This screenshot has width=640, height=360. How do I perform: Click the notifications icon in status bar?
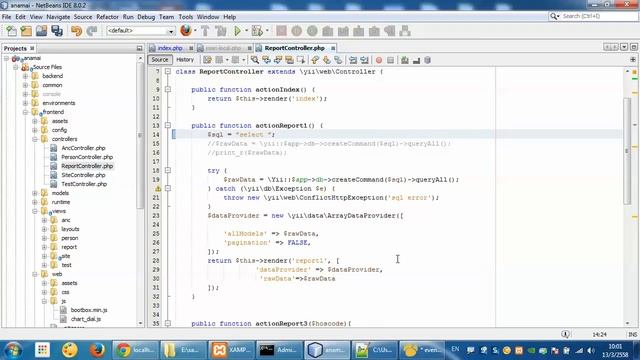[x=565, y=334]
